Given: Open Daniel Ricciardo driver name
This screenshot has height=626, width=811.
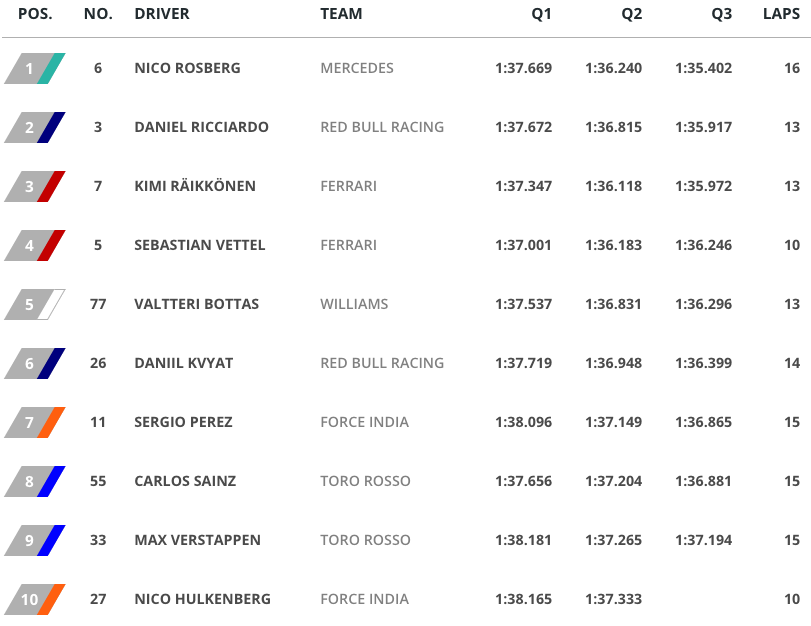Looking at the screenshot, I should (201, 128).
